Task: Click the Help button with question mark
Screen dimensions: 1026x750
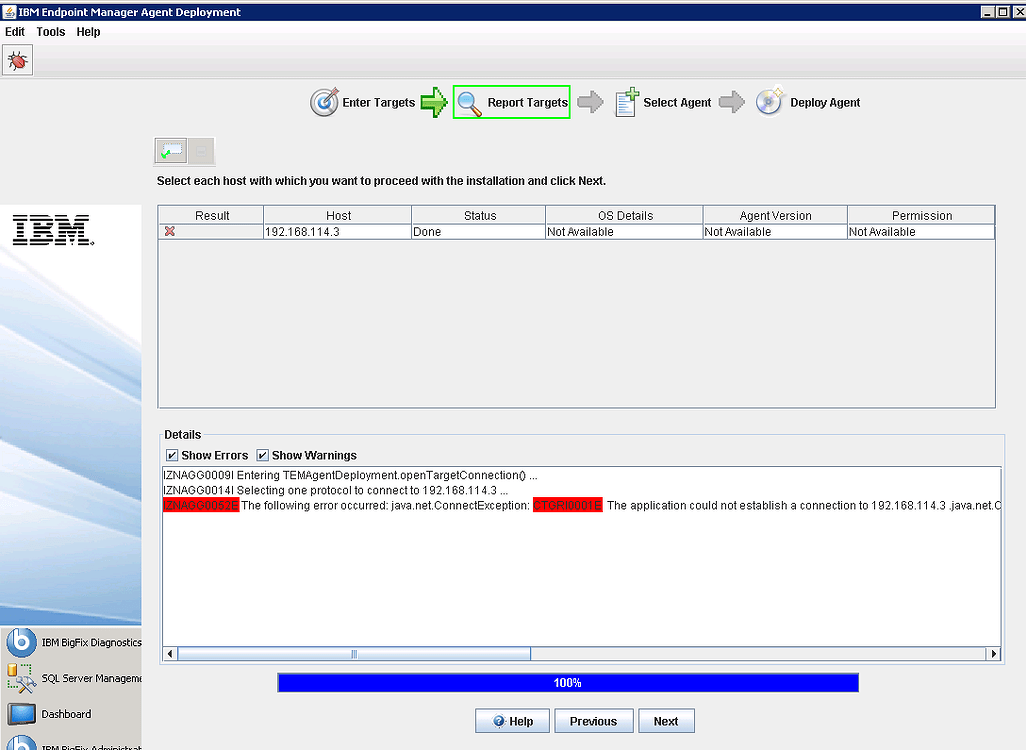Action: 512,721
